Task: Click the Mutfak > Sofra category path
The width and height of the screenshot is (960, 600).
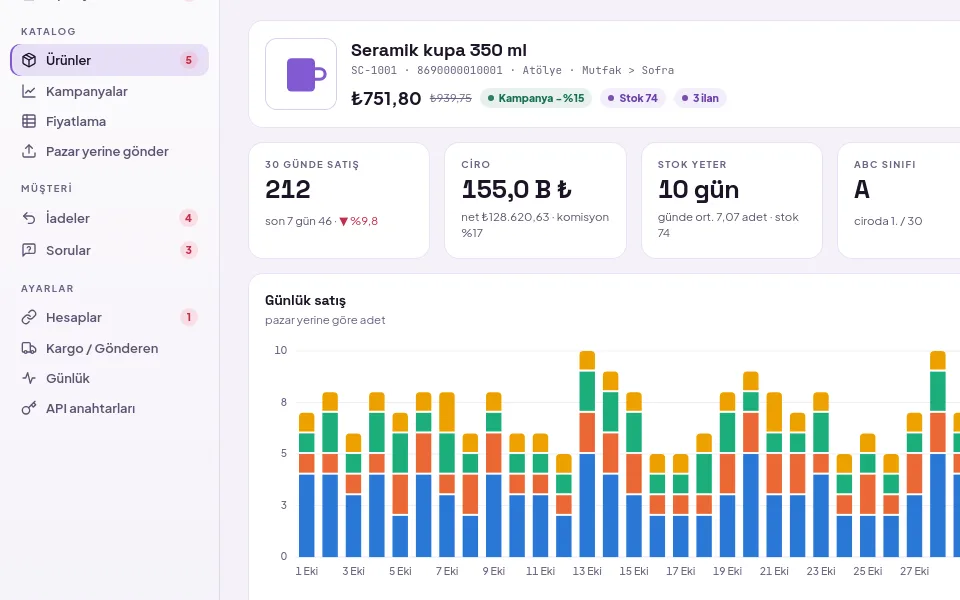Action: click(x=628, y=70)
